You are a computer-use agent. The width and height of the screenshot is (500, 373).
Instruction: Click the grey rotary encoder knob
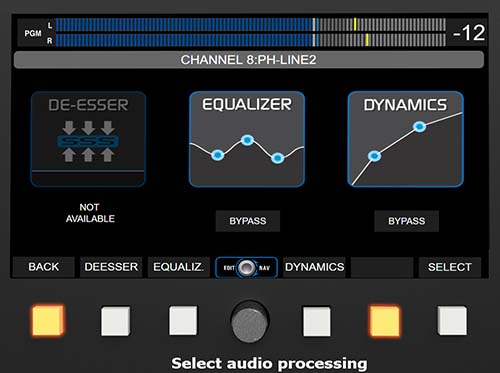250,321
